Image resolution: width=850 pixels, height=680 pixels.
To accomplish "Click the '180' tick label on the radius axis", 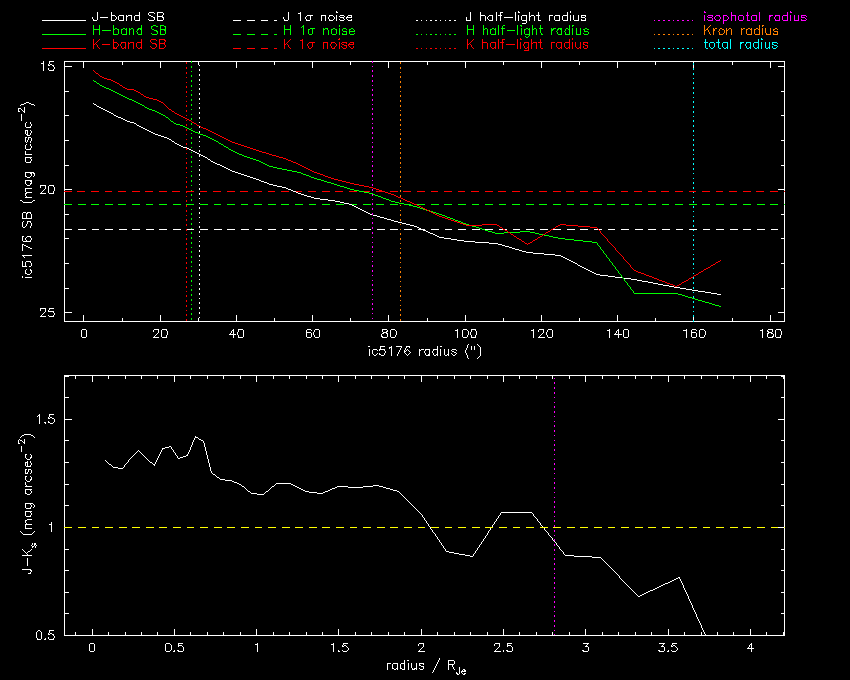I will pos(770,334).
